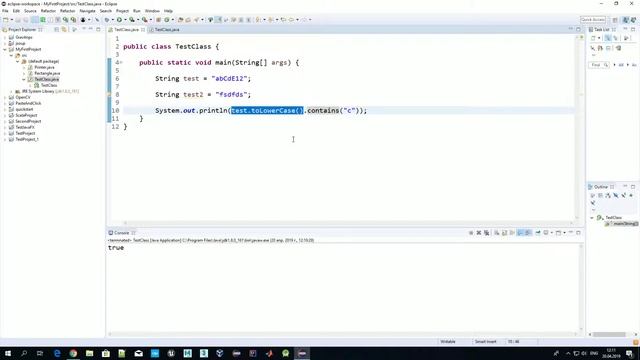Select the SecondProject tree item

tap(28, 121)
